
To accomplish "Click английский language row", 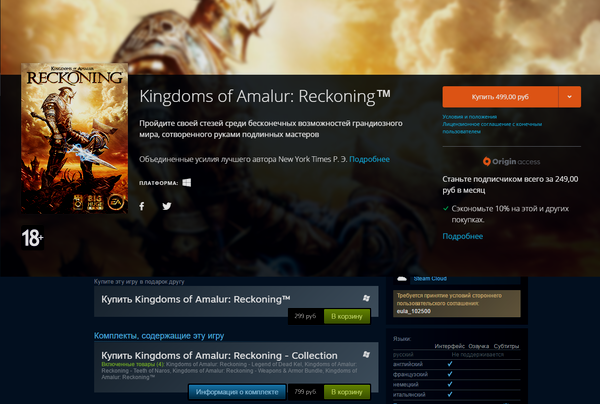I will pos(457,364).
